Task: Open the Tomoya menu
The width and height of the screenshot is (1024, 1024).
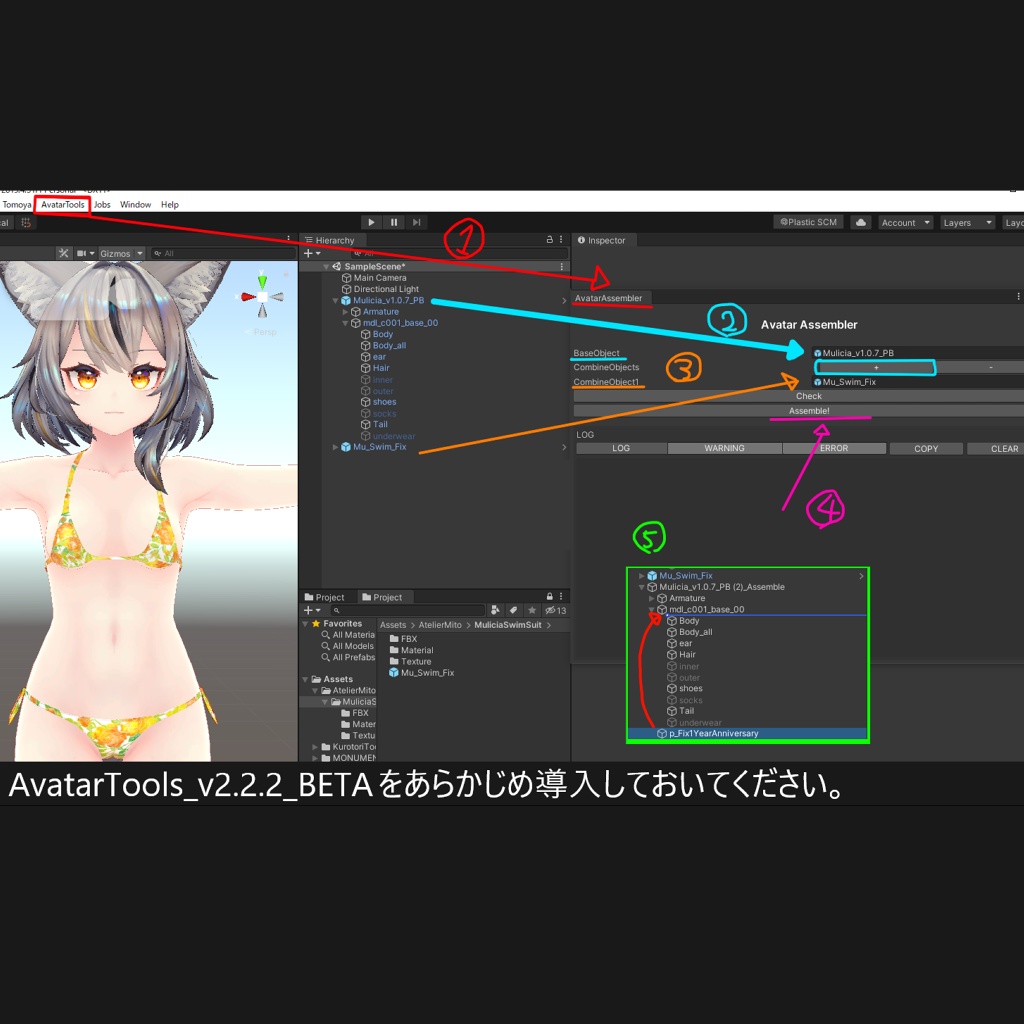Action: pyautogui.click(x=17, y=204)
